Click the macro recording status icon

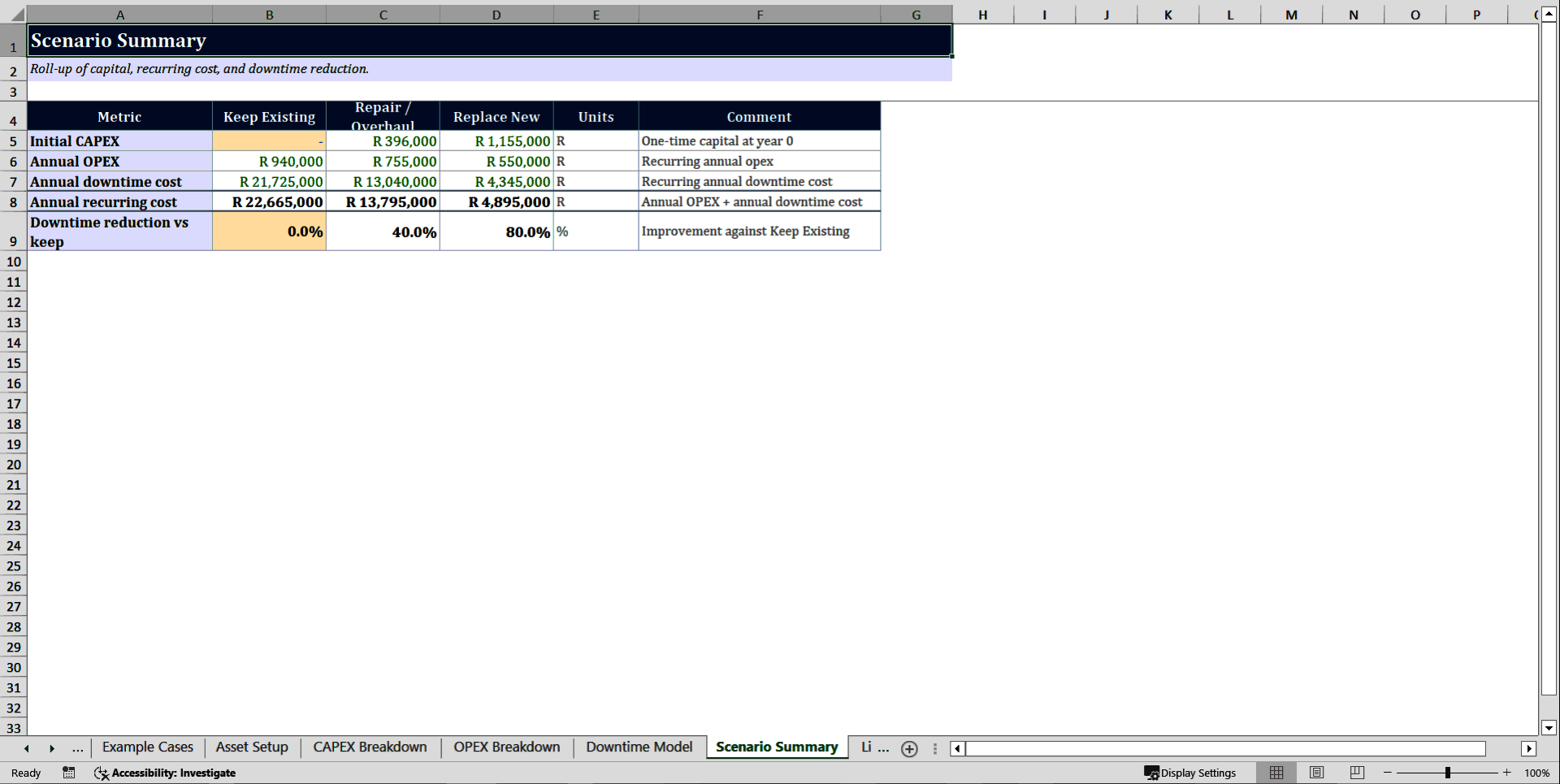69,773
